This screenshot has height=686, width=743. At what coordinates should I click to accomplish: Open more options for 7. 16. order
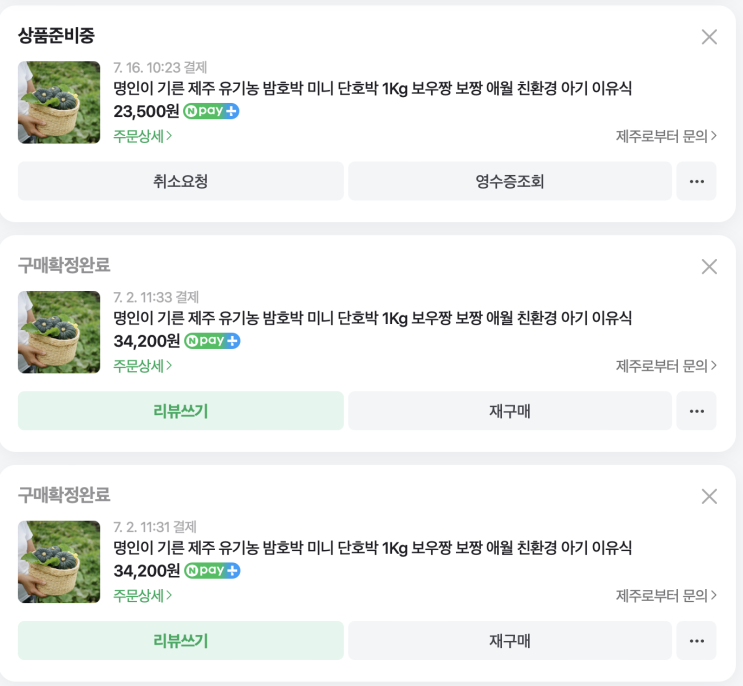coord(697,181)
